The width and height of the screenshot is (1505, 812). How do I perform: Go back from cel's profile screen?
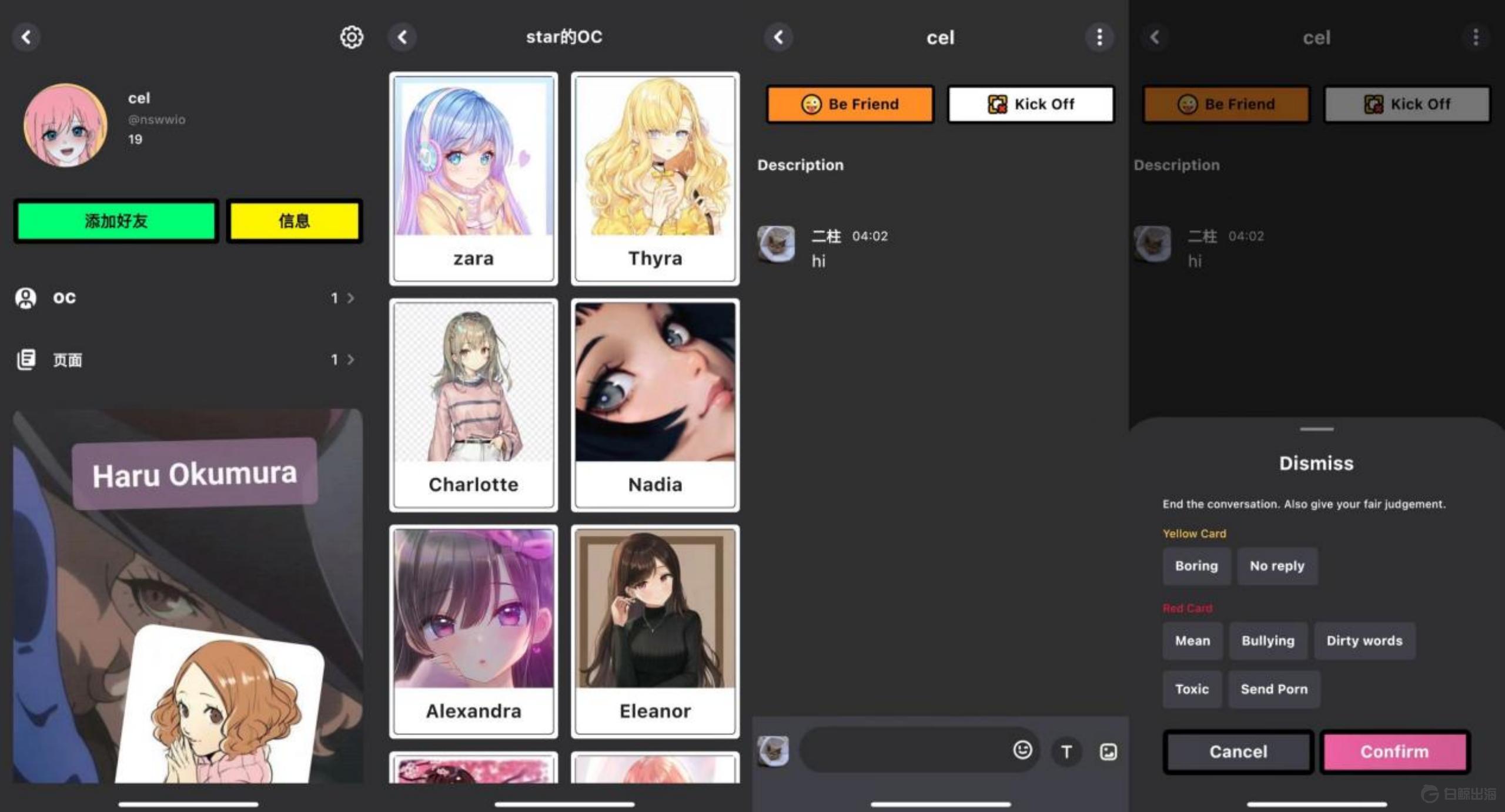click(x=26, y=37)
